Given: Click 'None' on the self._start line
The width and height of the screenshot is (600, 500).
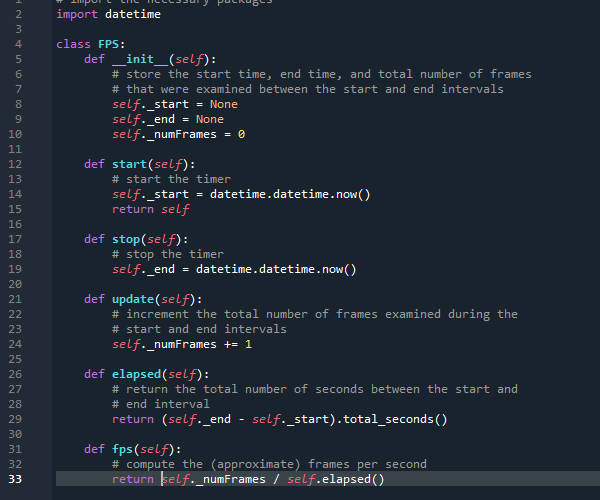Looking at the screenshot, I should click(x=224, y=104).
